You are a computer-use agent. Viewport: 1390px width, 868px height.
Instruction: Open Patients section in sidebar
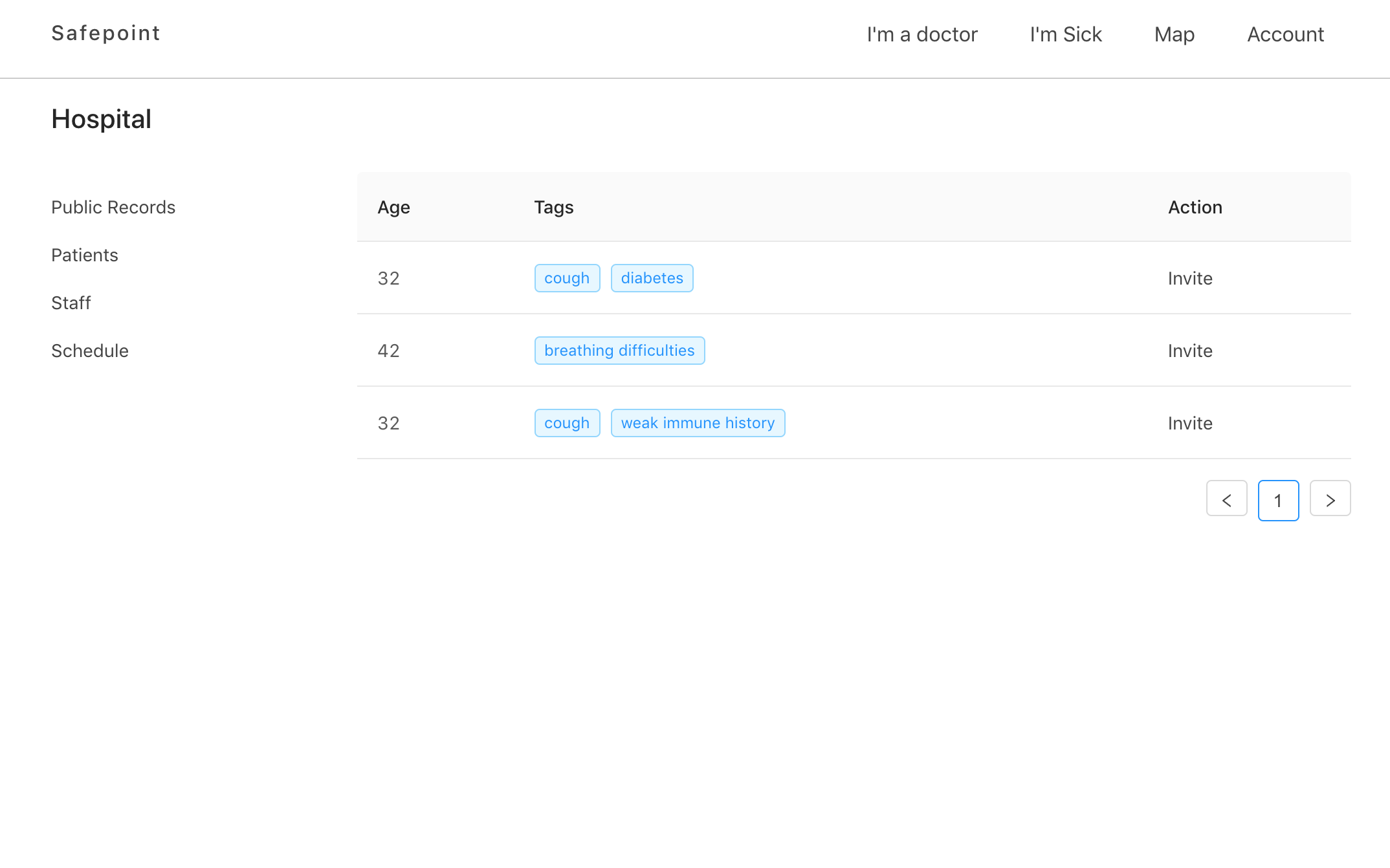click(85, 255)
